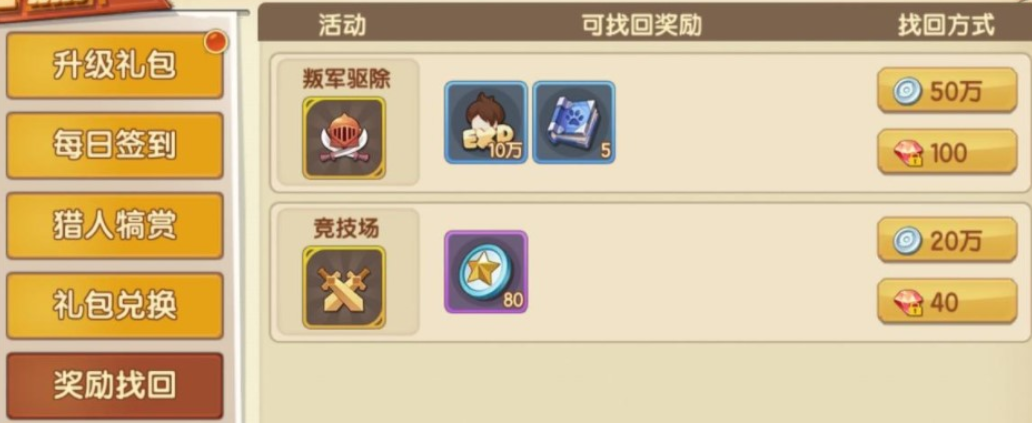
Task: Switch to 每日签到 tab
Action: point(115,145)
